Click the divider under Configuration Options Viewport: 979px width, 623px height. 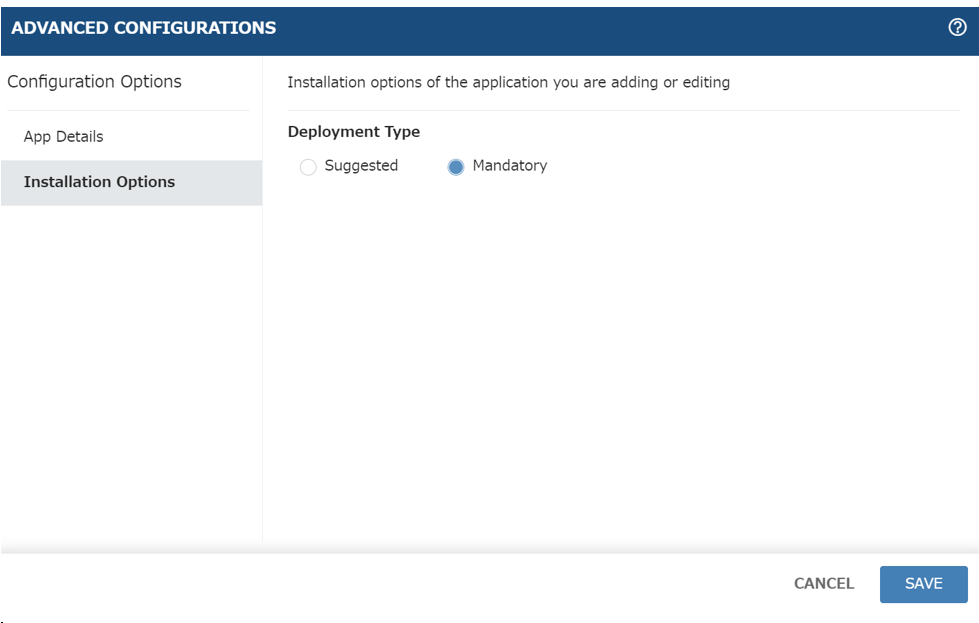click(x=128, y=110)
